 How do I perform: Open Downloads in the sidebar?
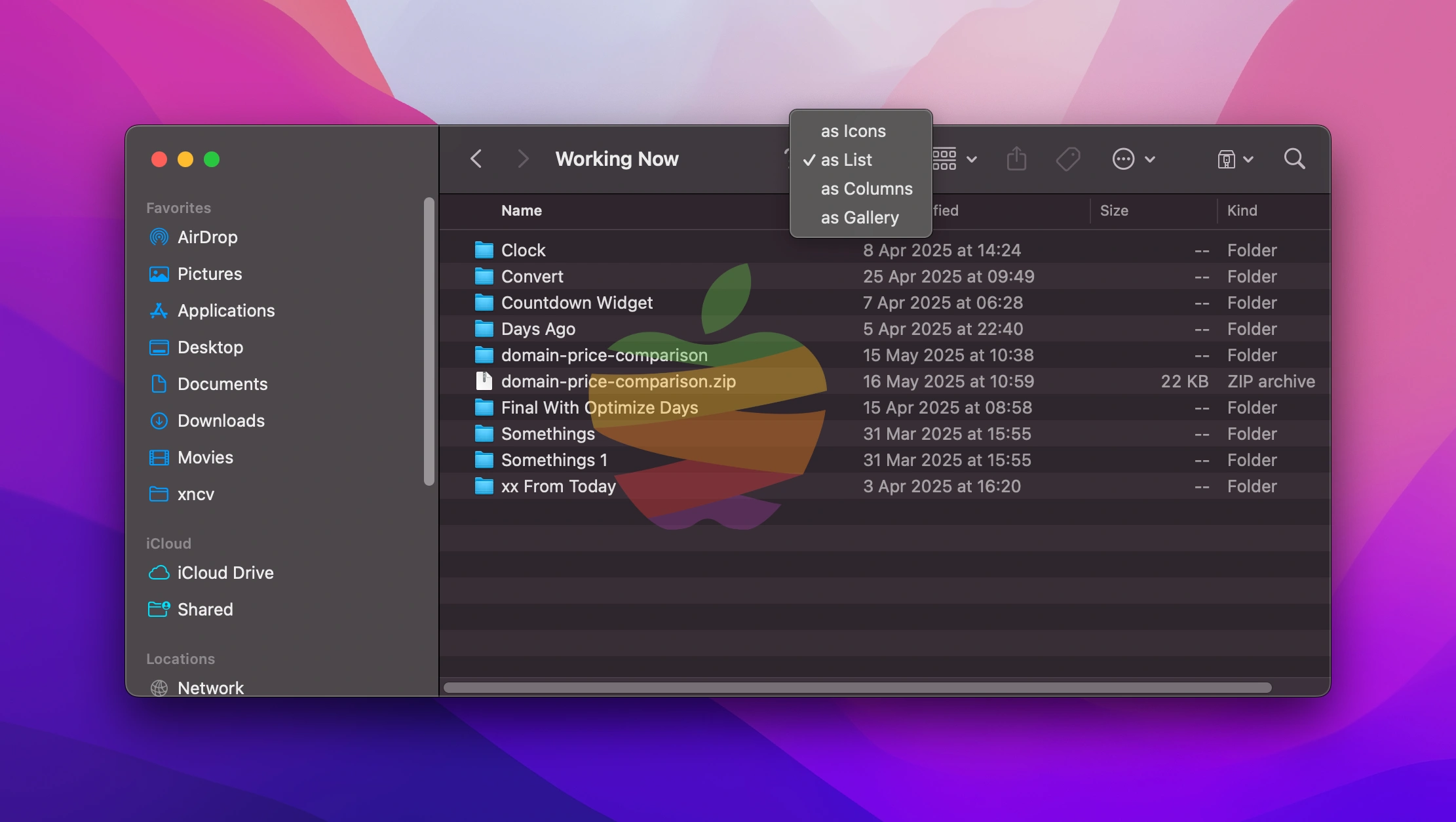click(x=221, y=421)
